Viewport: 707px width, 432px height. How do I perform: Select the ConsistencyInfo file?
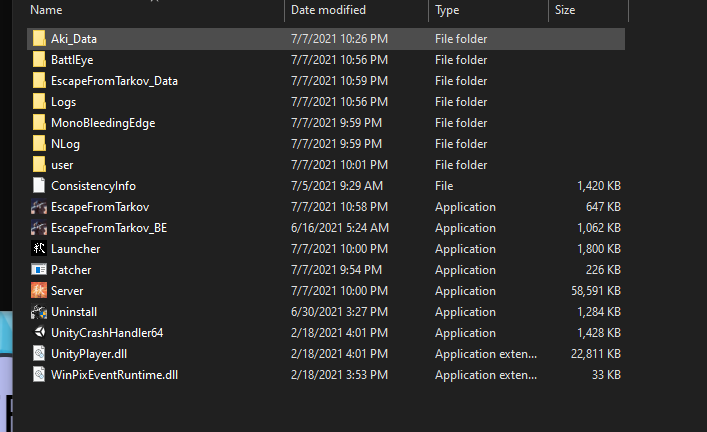[x=326, y=186]
